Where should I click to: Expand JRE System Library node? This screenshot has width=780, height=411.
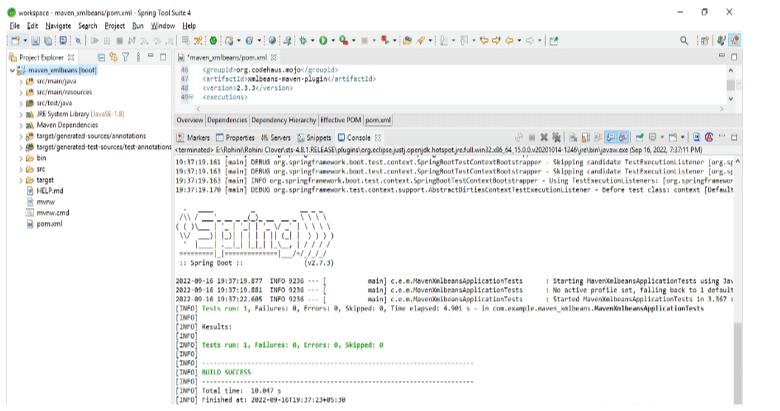21,114
